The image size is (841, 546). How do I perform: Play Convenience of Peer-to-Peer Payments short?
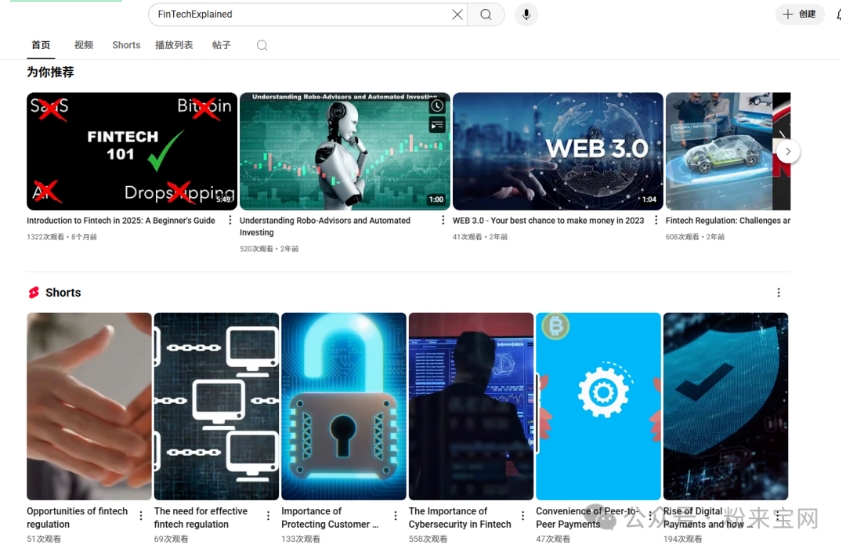coord(599,407)
